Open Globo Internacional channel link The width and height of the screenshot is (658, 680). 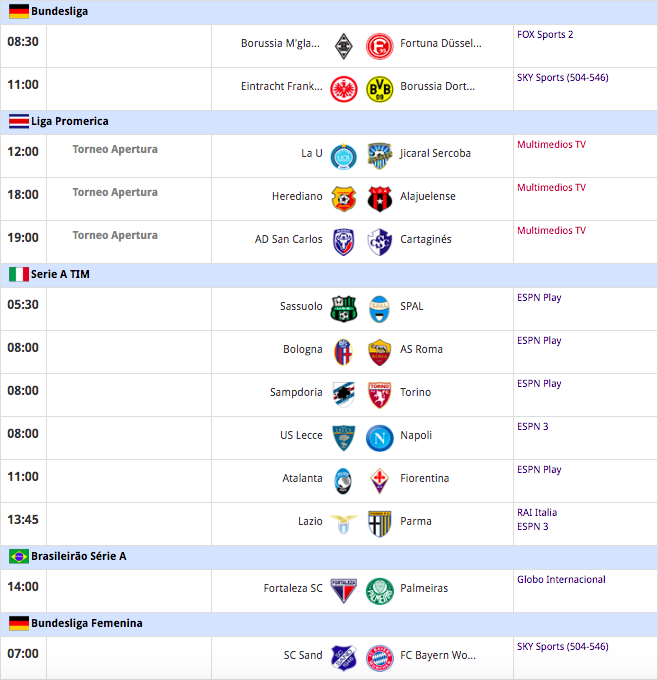point(561,579)
